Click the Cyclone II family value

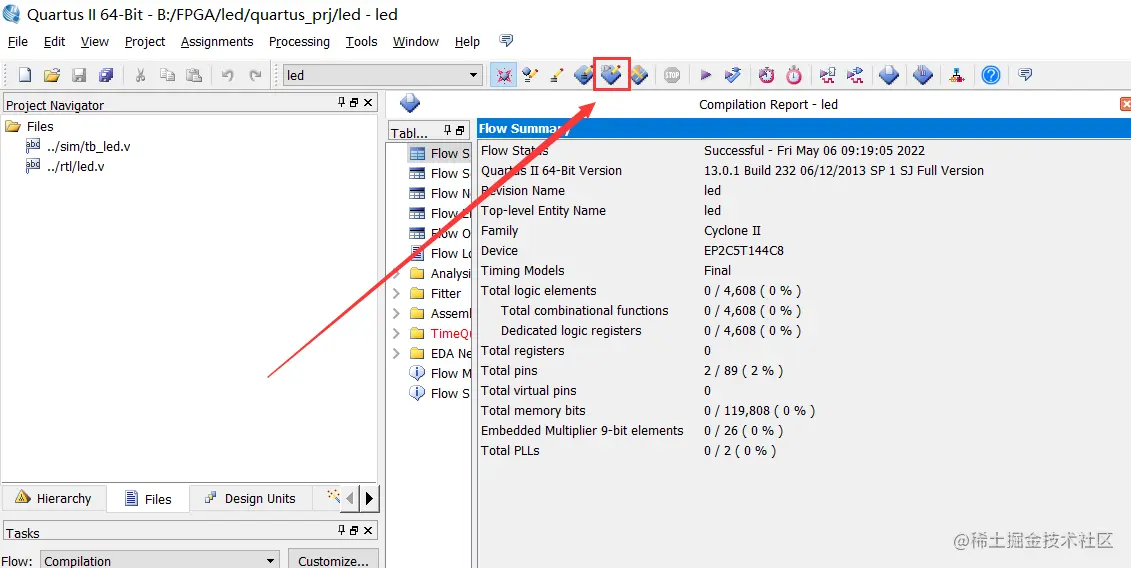(x=733, y=230)
